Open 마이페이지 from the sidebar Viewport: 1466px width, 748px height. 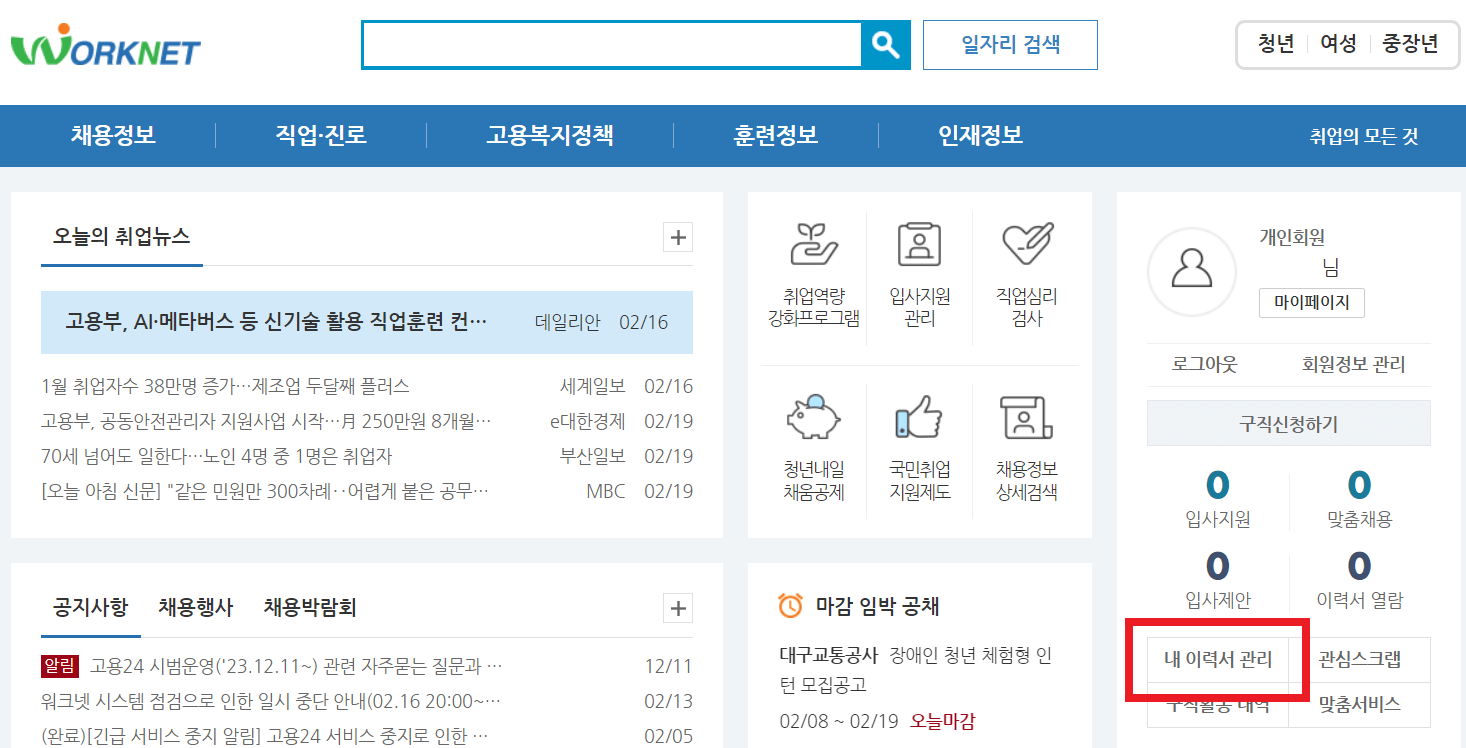pyautogui.click(x=1311, y=303)
